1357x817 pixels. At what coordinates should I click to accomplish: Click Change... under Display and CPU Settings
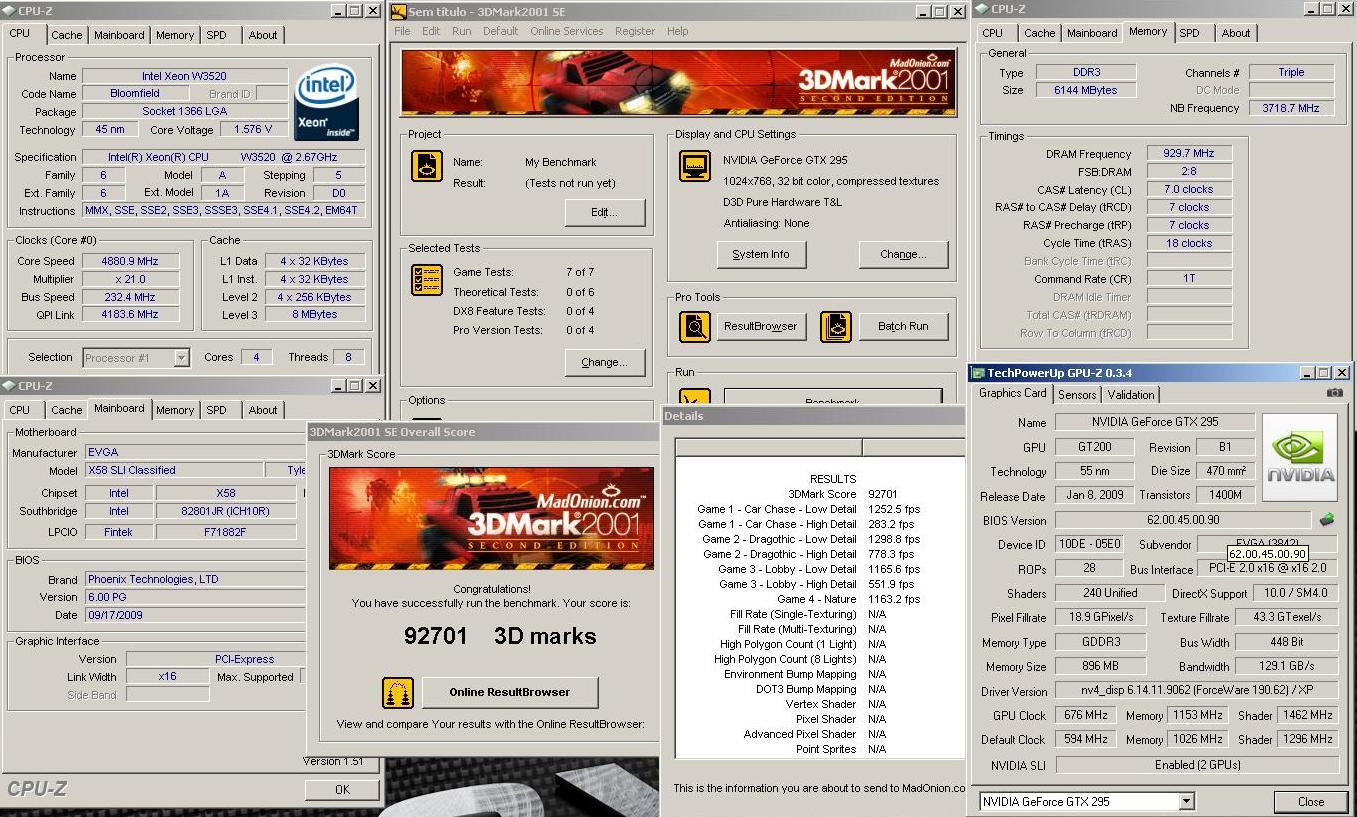(x=903, y=254)
